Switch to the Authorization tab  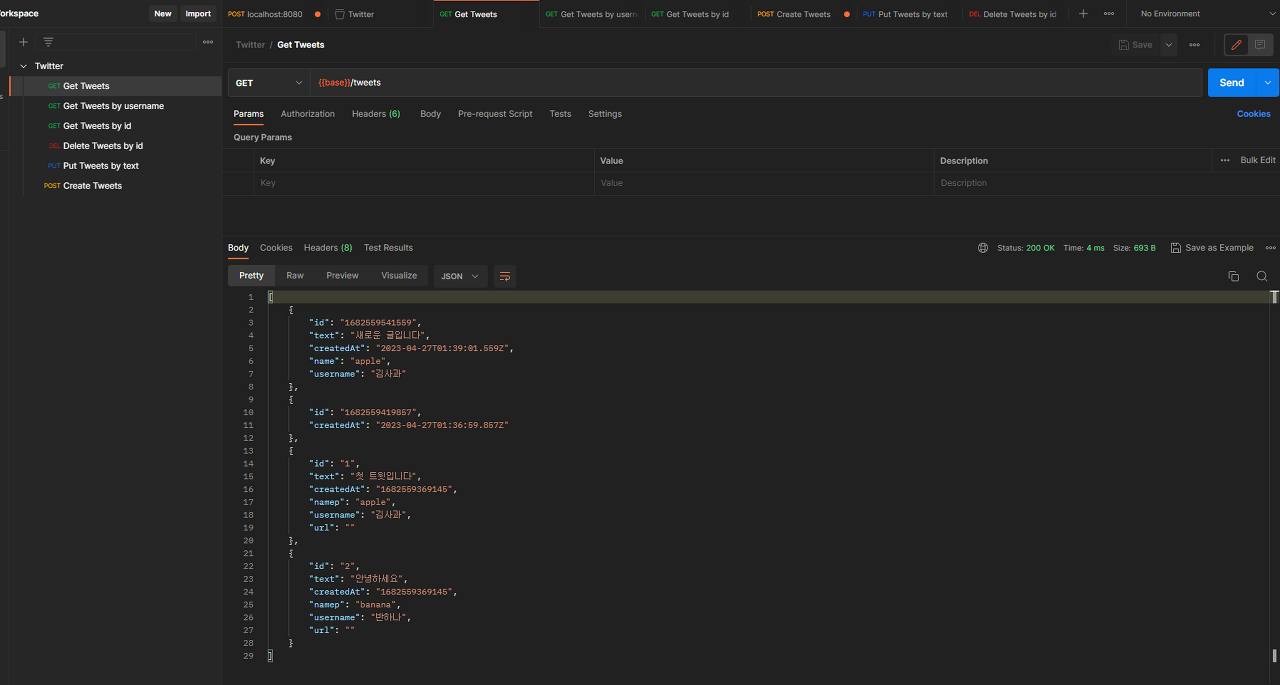tap(308, 114)
